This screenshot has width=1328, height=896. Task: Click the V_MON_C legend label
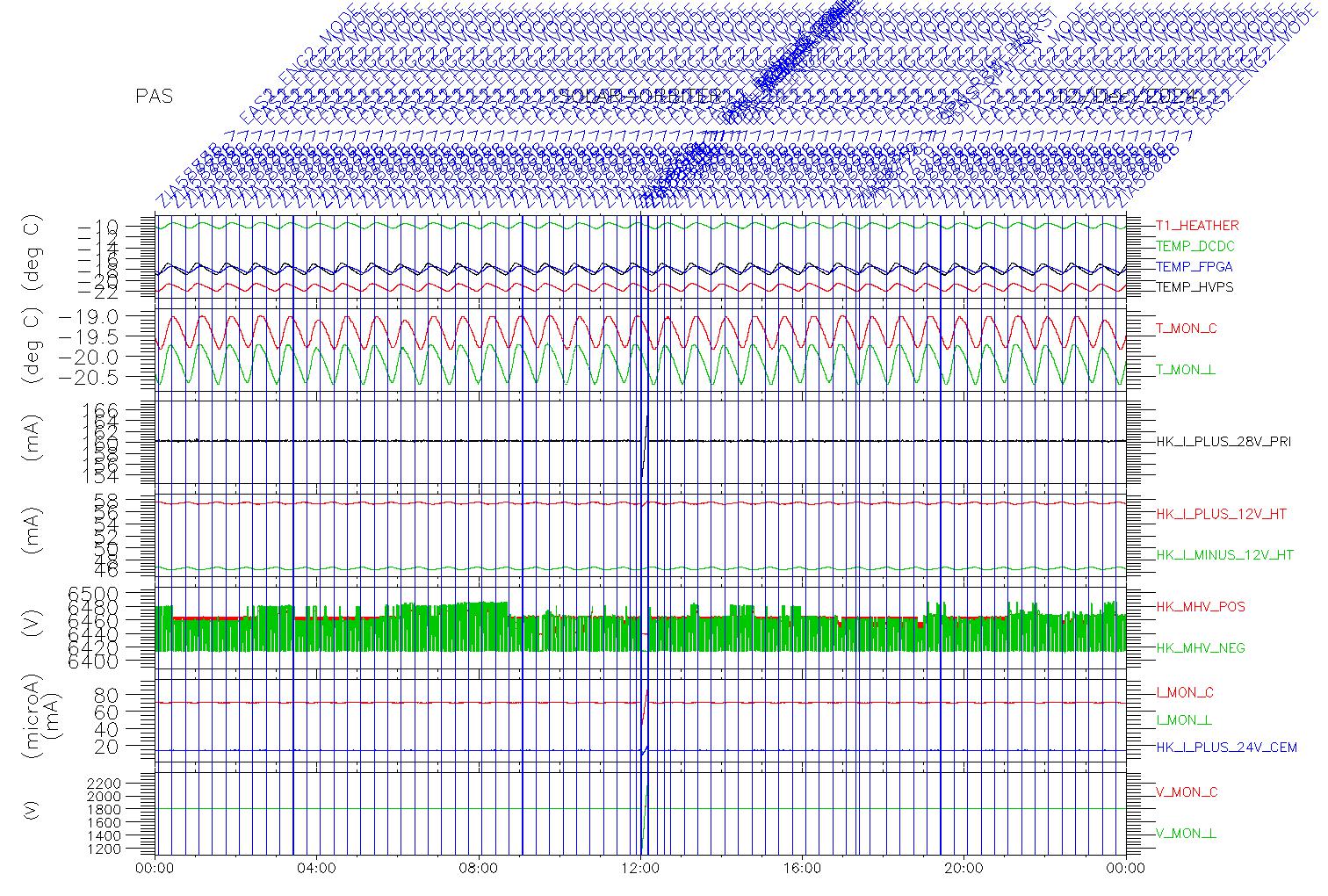tap(1187, 792)
